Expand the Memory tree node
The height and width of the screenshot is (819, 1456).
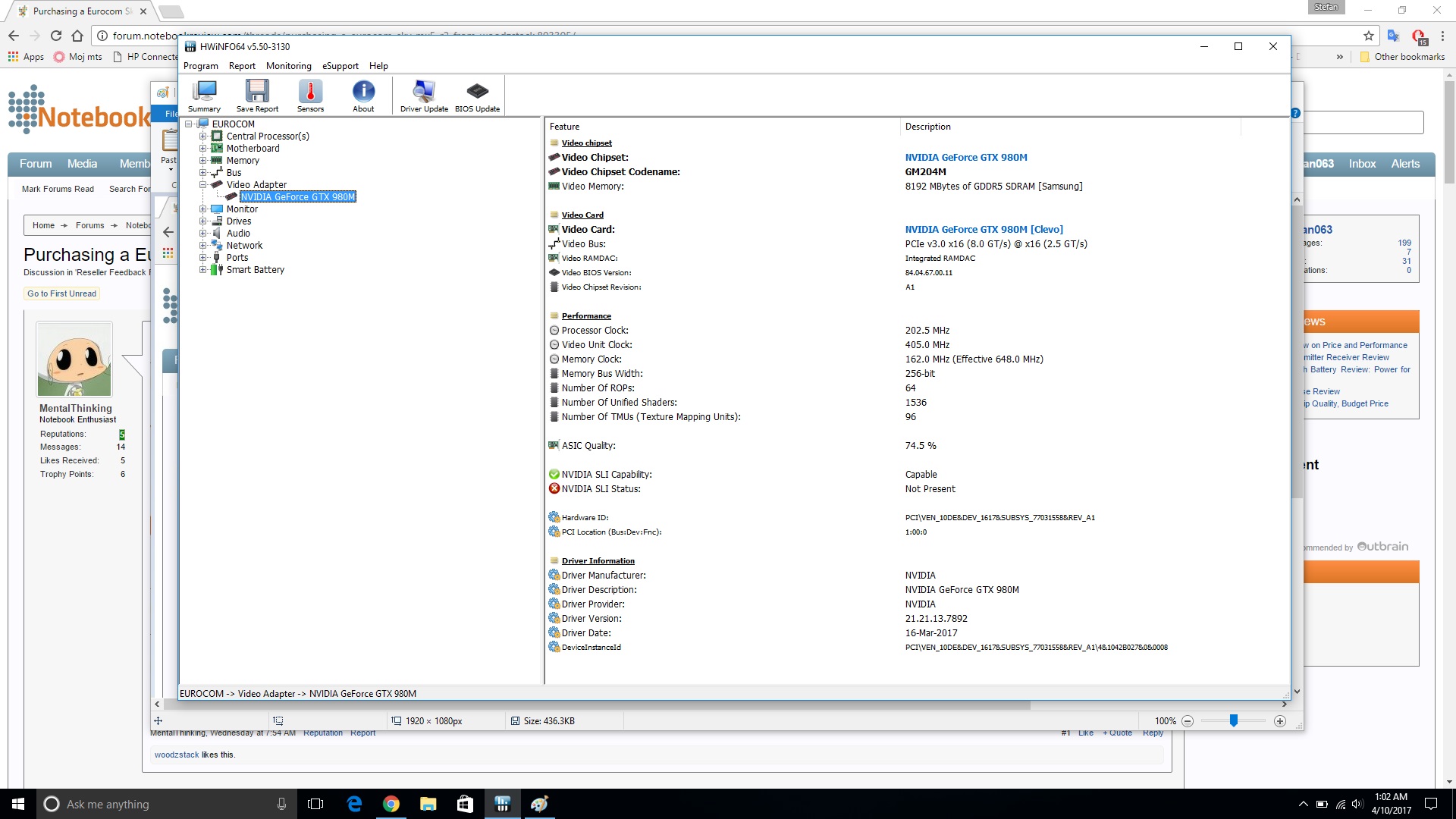tap(202, 161)
